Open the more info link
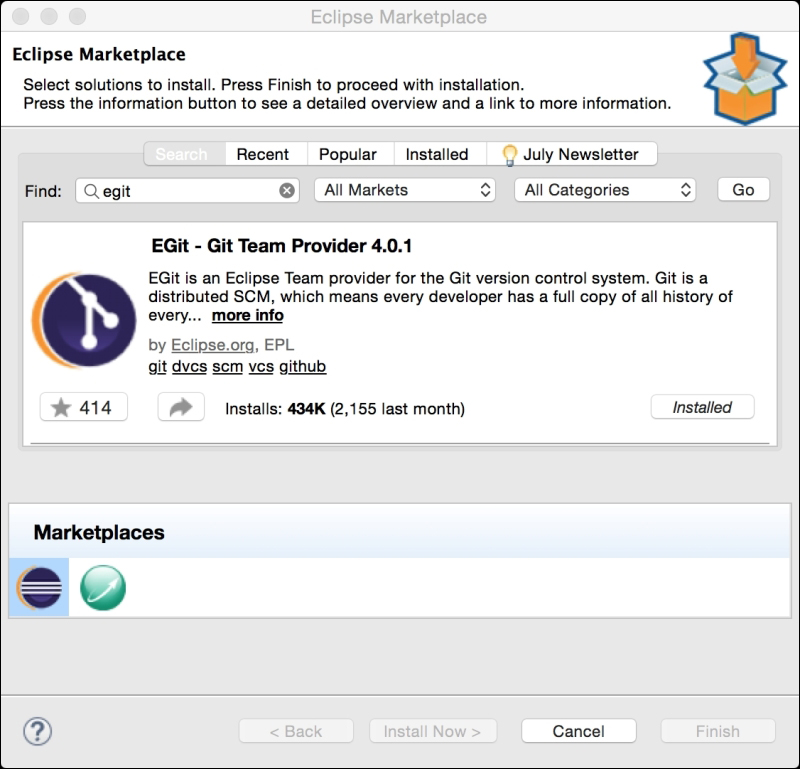The width and height of the screenshot is (800, 769). click(247, 315)
